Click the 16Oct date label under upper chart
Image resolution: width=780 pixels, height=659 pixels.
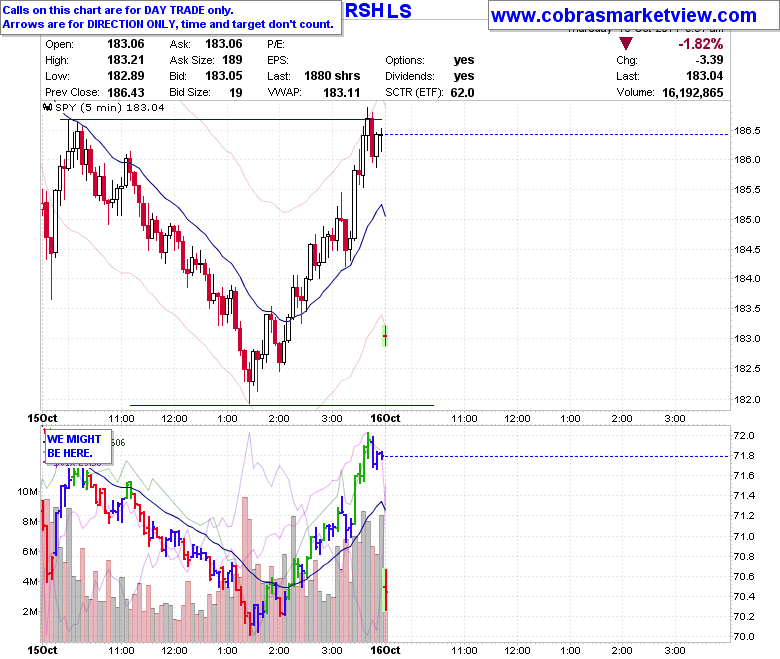(x=385, y=418)
